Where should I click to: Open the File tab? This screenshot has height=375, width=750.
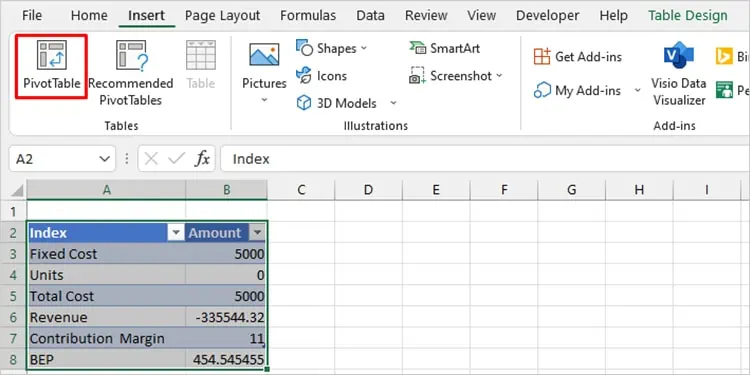pos(32,16)
